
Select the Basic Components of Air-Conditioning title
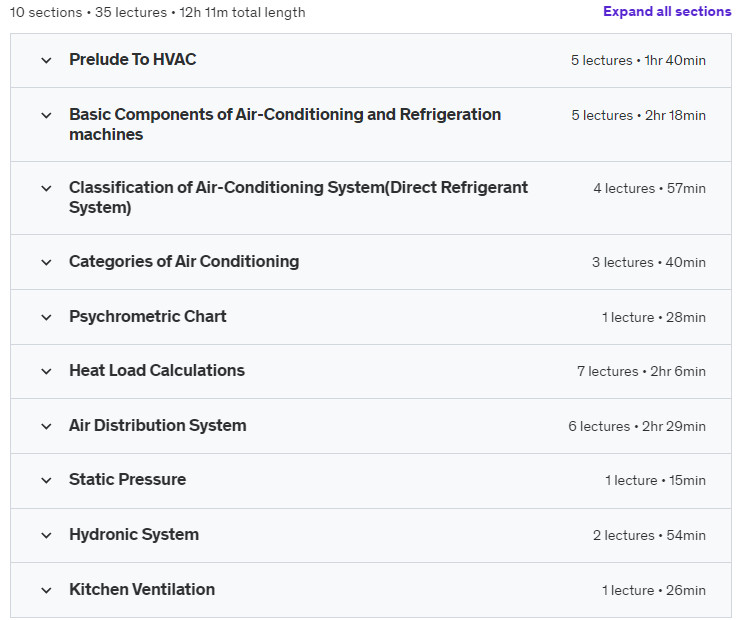(285, 124)
